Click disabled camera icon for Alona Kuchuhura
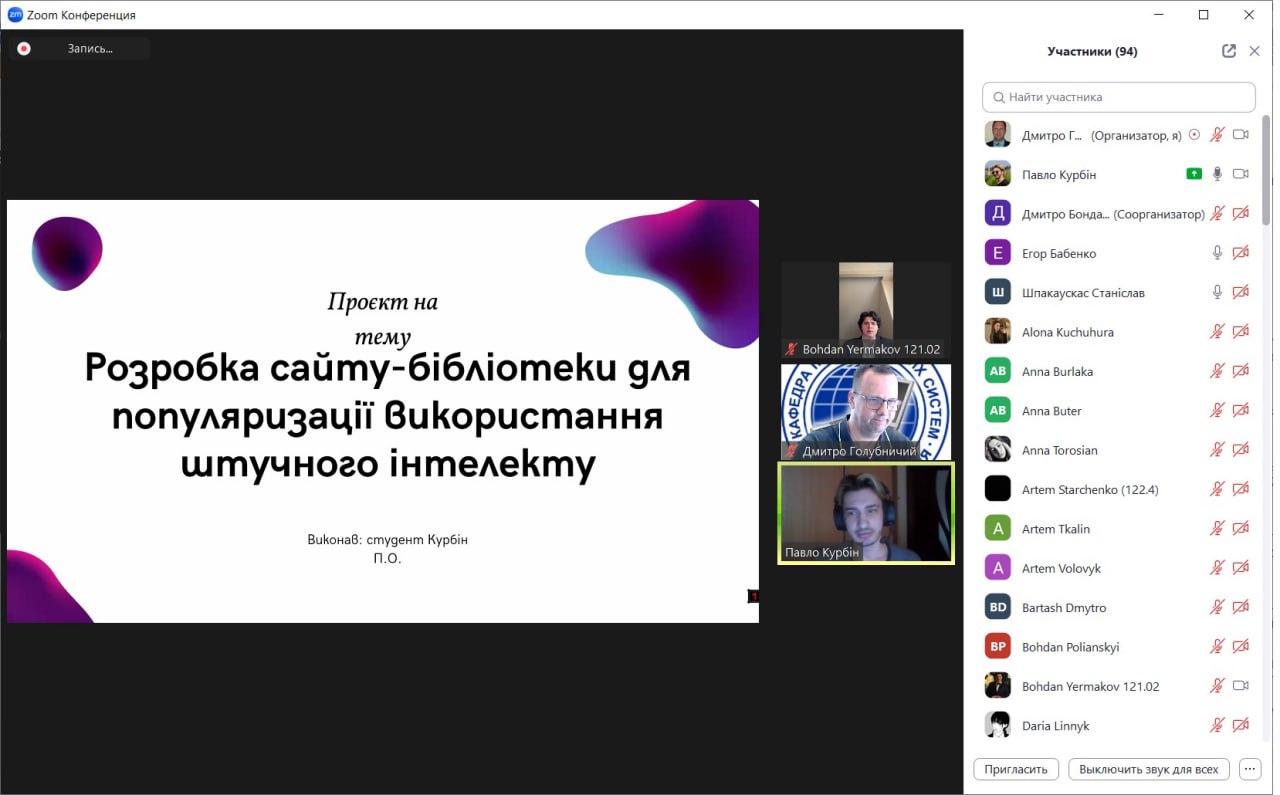Screen dimensions: 1280x795 1241,332
